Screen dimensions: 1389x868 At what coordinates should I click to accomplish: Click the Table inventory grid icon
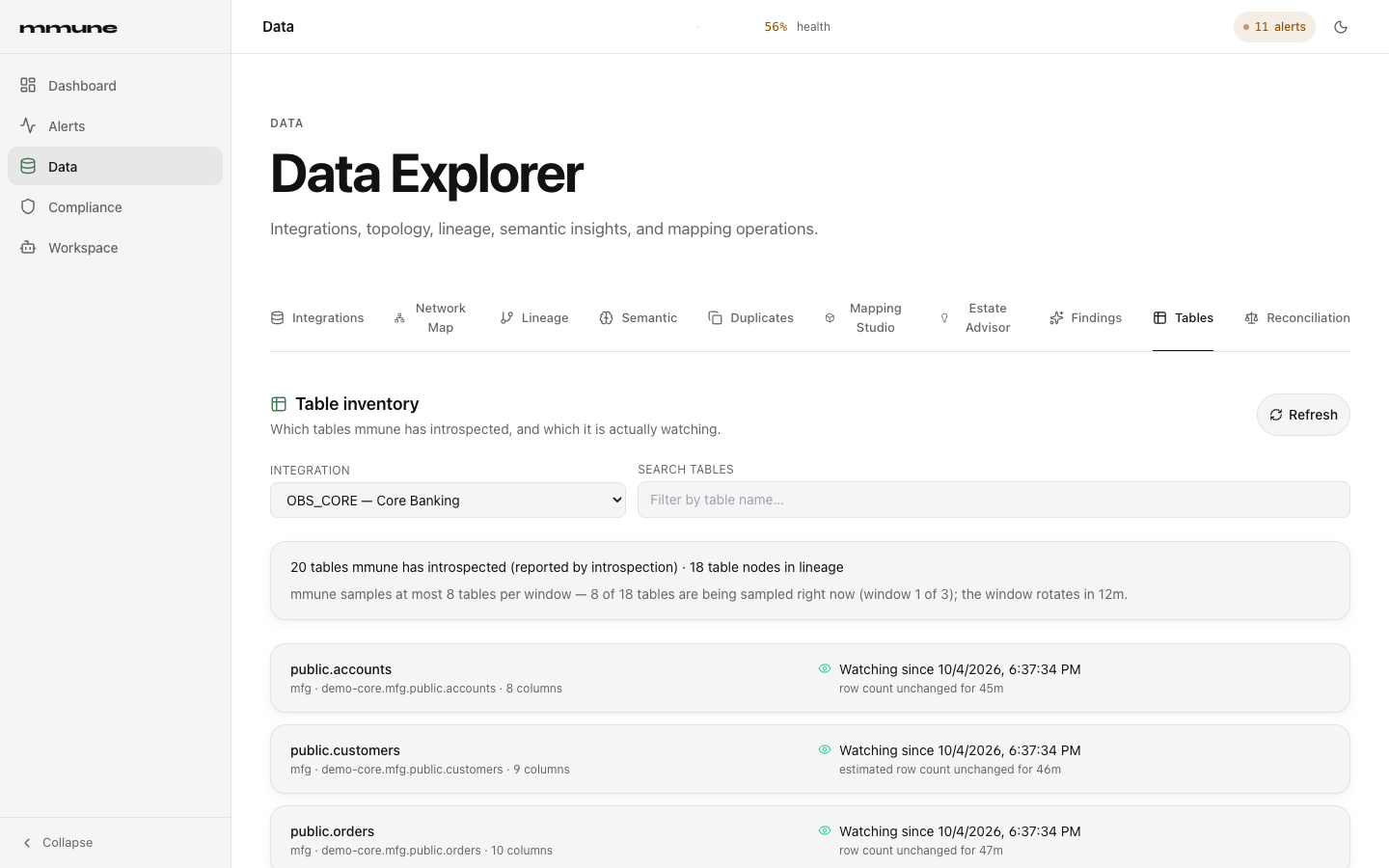279,404
